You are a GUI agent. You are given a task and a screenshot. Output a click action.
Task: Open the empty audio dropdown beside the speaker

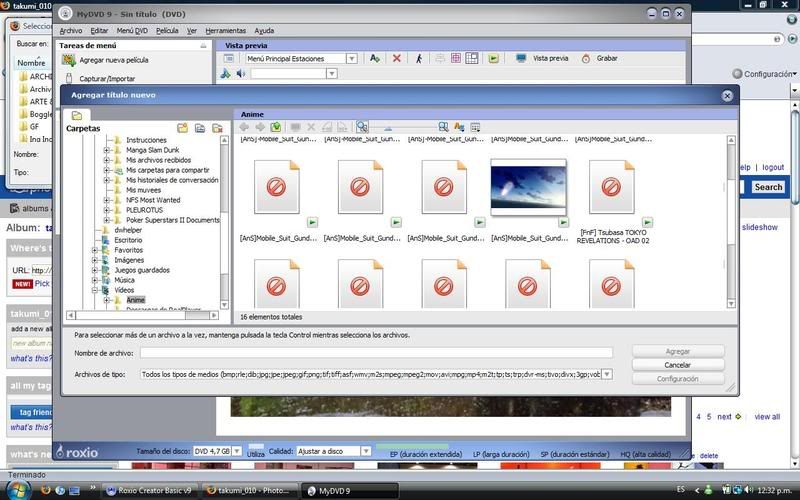pos(332,74)
